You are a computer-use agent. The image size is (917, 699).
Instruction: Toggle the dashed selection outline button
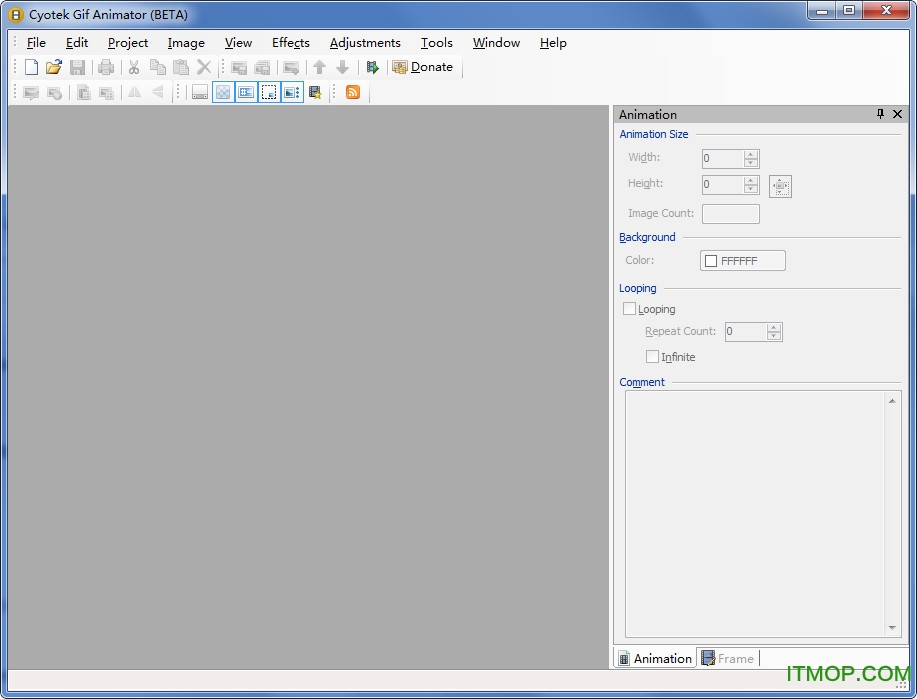click(x=268, y=92)
